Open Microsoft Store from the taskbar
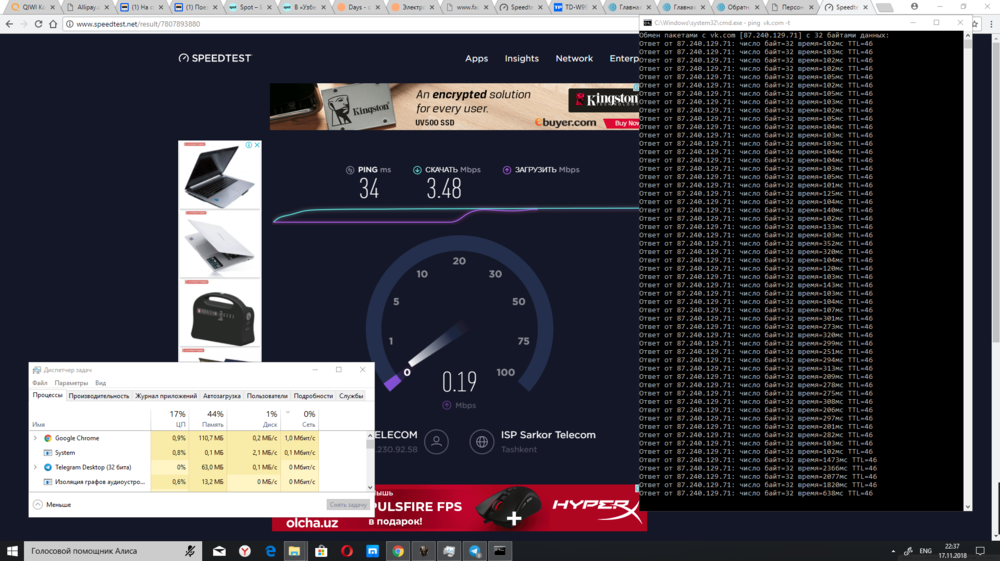 pyautogui.click(x=321, y=551)
